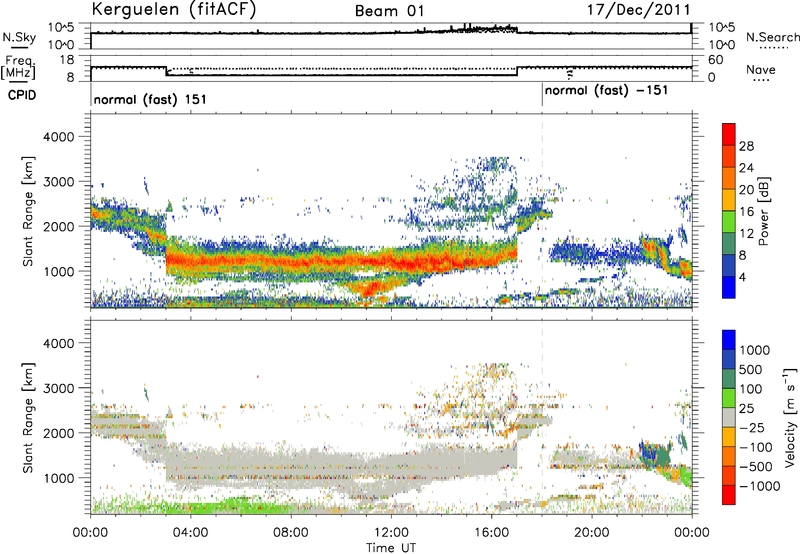
Task: Click the "4000" range tick on power panel
Action: pos(58,137)
